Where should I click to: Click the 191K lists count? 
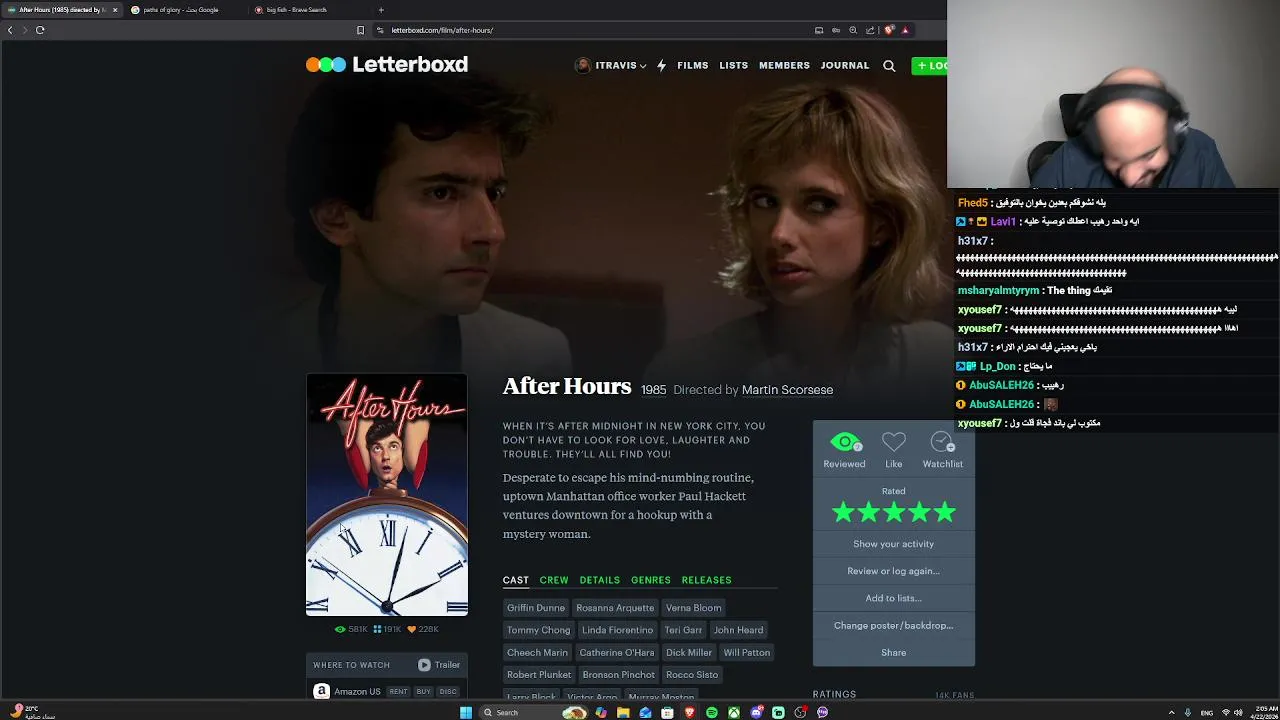tap(387, 629)
